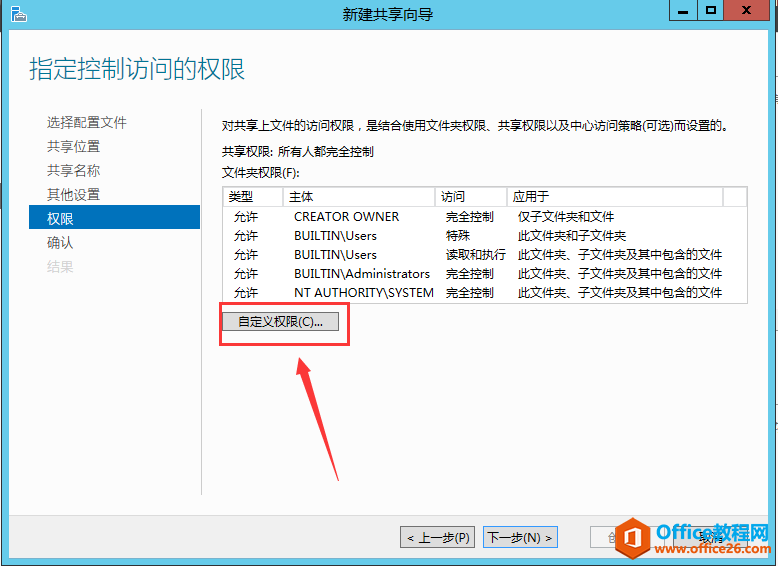
Task: Maximize the 新建共享向导 window
Action: [711, 10]
